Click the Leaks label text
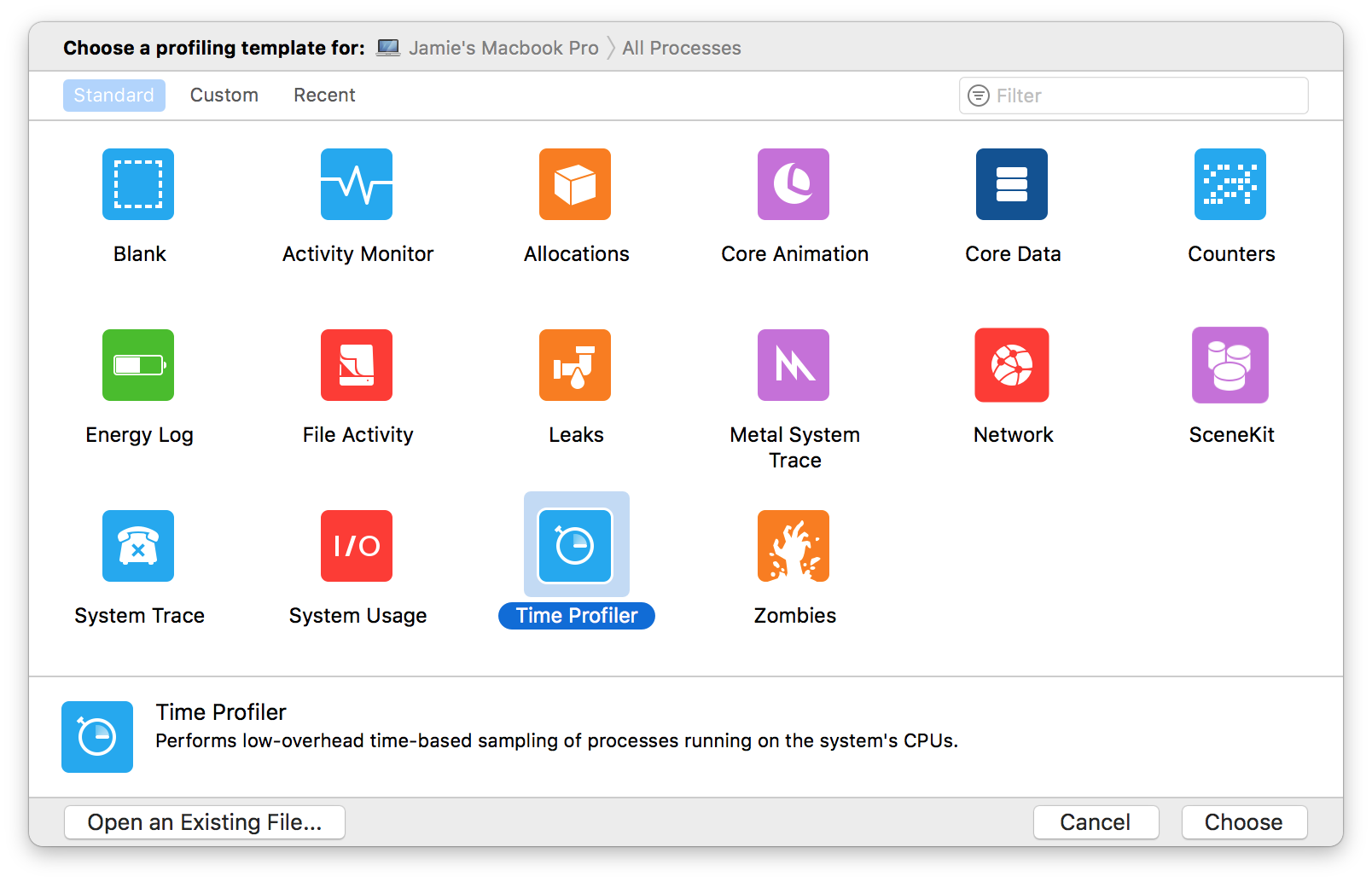1372x882 pixels. click(x=577, y=435)
